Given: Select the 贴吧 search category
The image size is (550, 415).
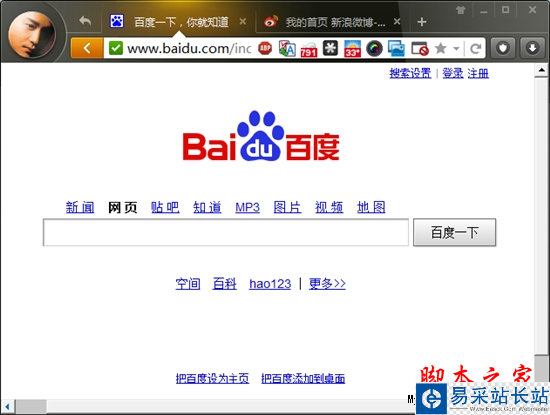Looking at the screenshot, I should [x=165, y=207].
